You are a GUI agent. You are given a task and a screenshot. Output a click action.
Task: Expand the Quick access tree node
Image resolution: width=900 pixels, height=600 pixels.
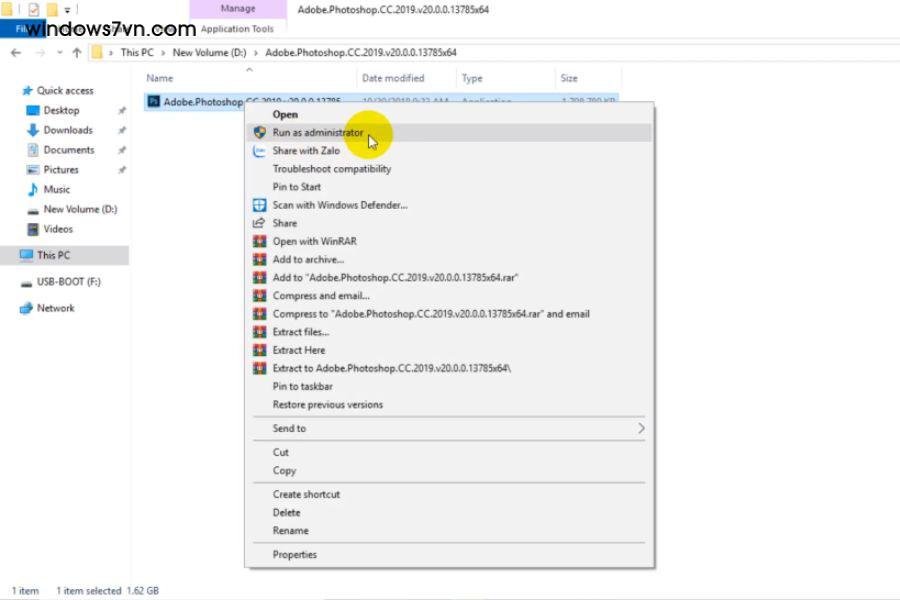[x=11, y=91]
